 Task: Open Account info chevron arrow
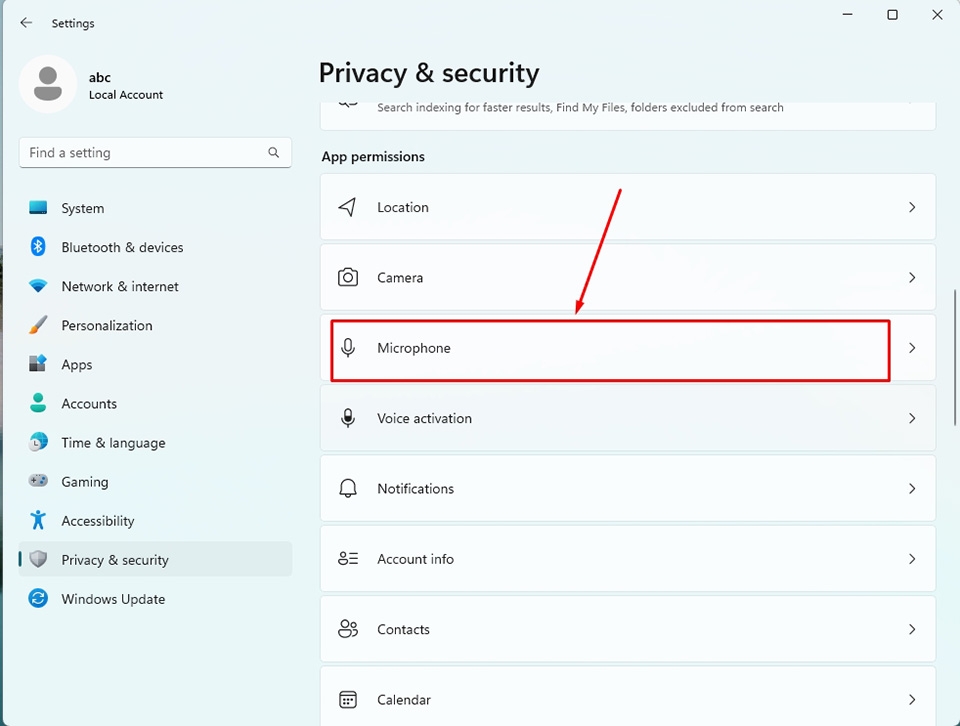pyautogui.click(x=912, y=559)
